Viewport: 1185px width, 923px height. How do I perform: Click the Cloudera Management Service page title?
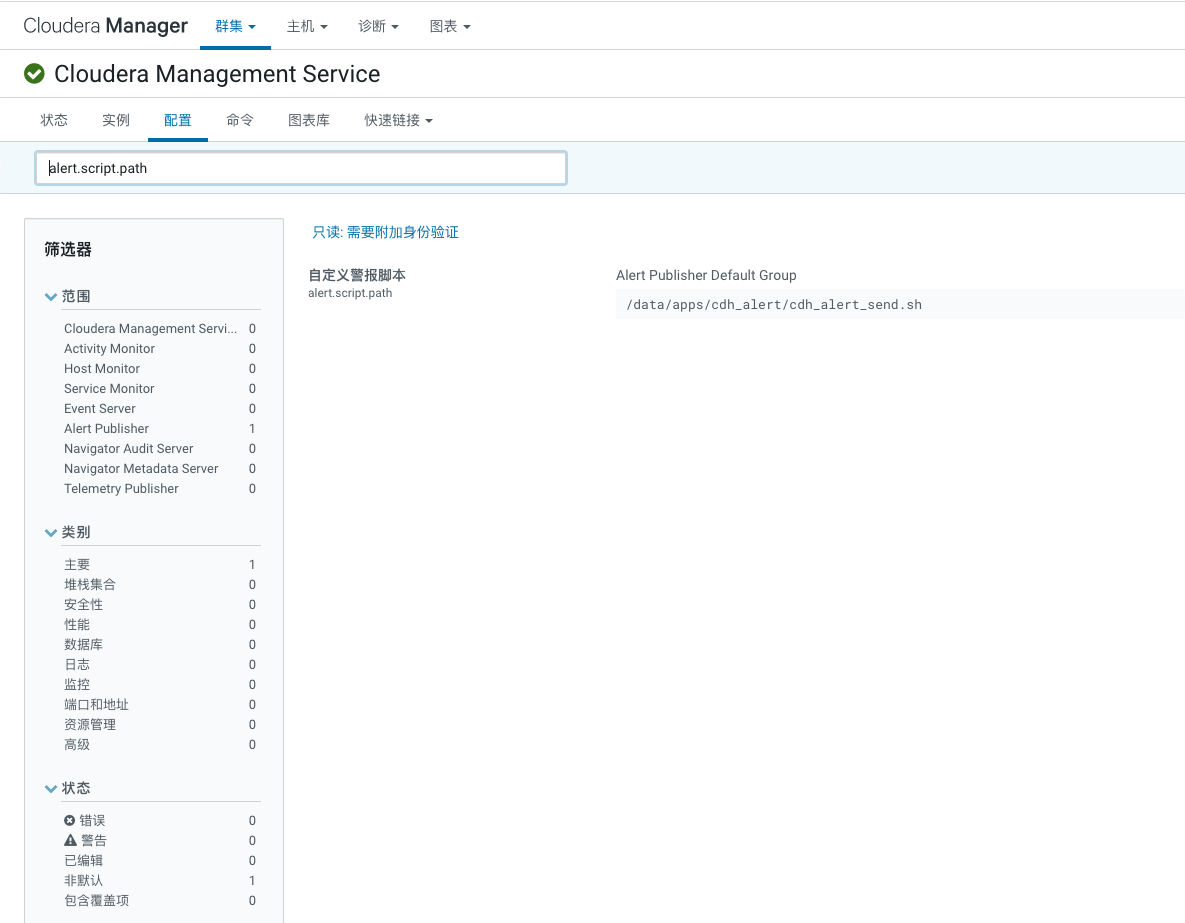[217, 73]
